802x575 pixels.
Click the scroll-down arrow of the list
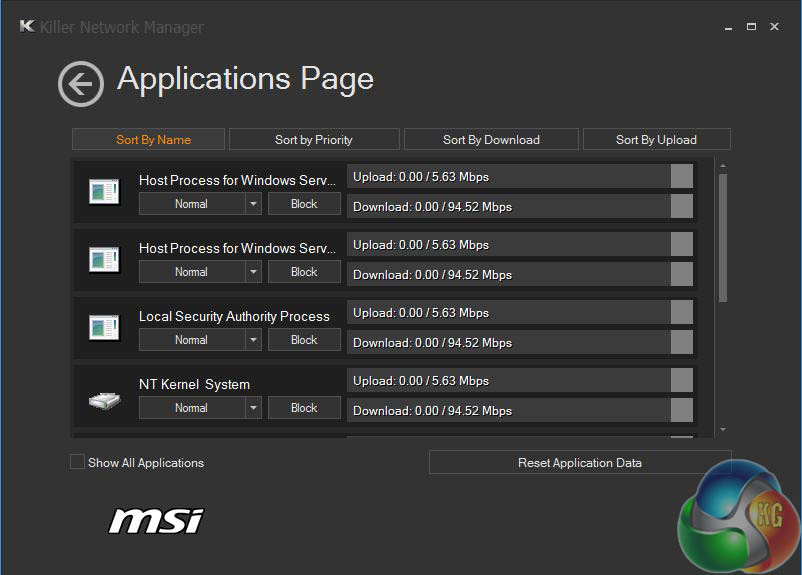(722, 430)
